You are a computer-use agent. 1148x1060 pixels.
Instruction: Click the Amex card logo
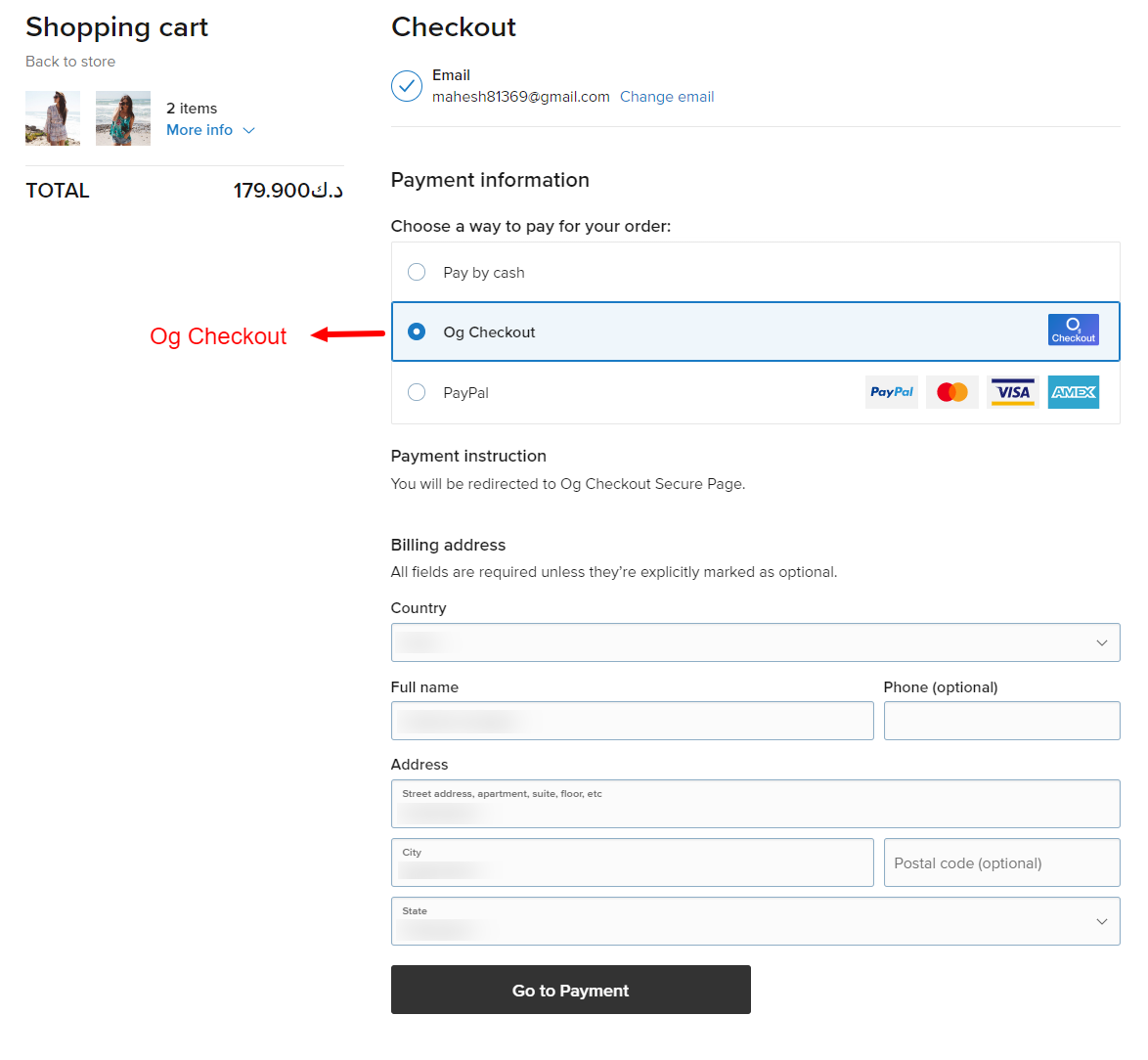(1073, 392)
